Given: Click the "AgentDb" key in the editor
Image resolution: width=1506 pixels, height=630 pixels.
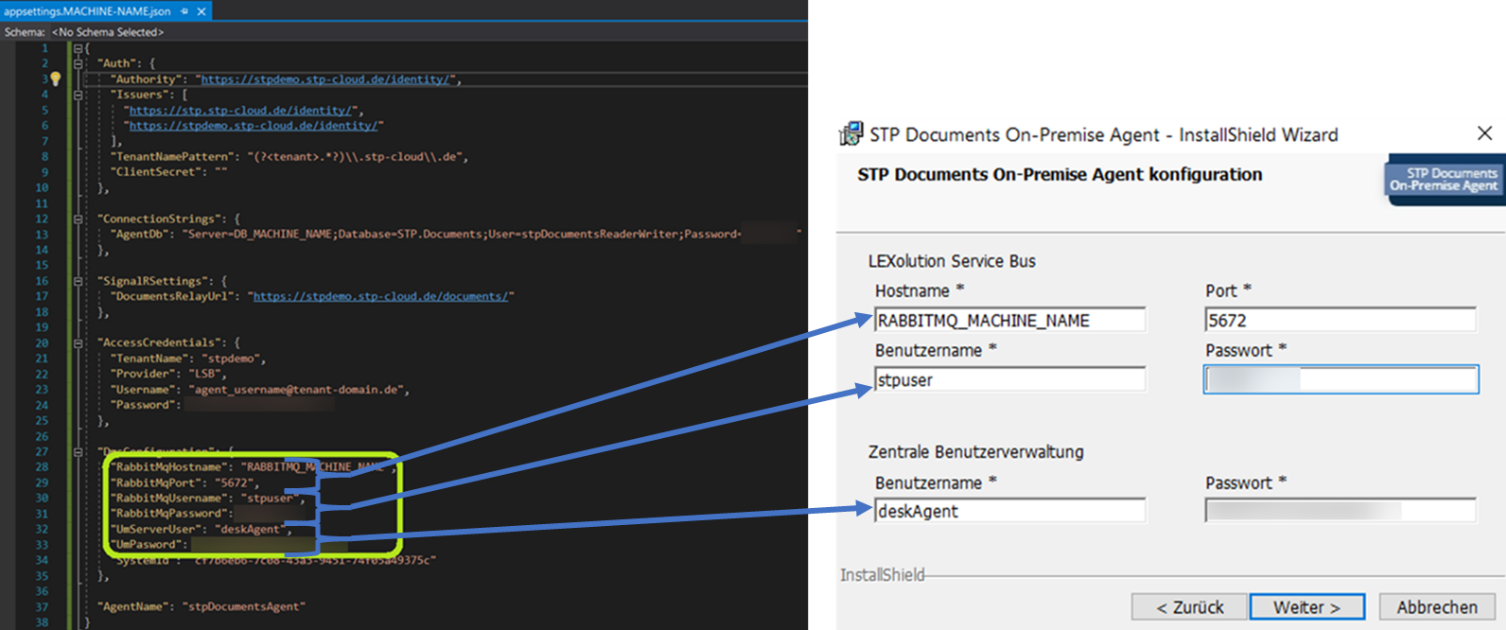Looking at the screenshot, I should click(140, 235).
